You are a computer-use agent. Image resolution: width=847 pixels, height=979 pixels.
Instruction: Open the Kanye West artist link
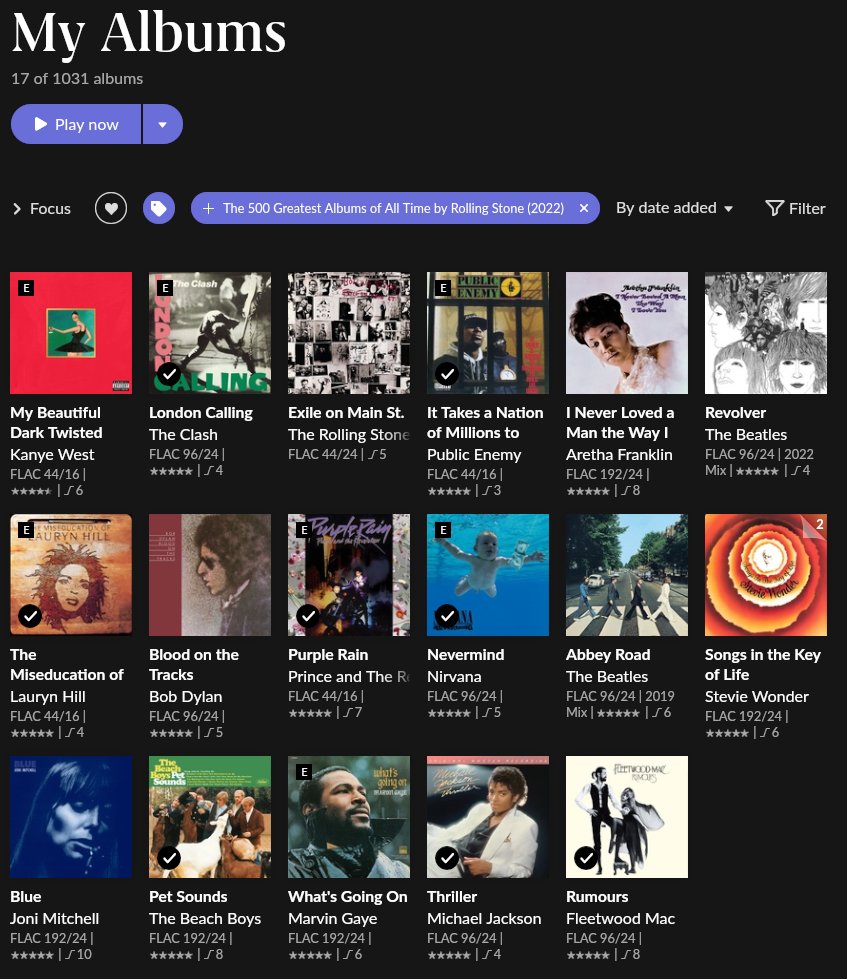(52, 454)
